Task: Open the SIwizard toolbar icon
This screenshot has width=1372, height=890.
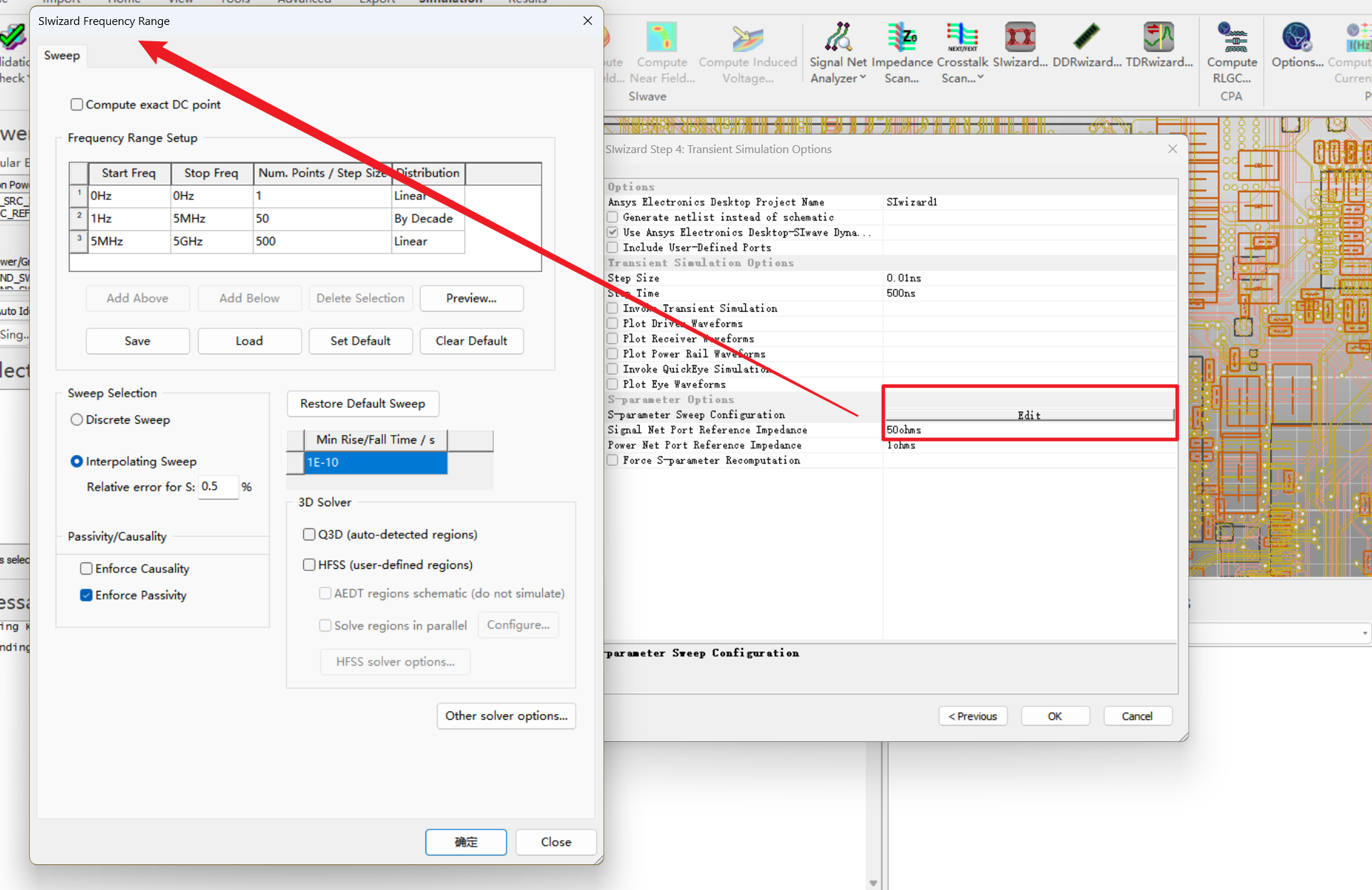Action: tap(1020, 38)
